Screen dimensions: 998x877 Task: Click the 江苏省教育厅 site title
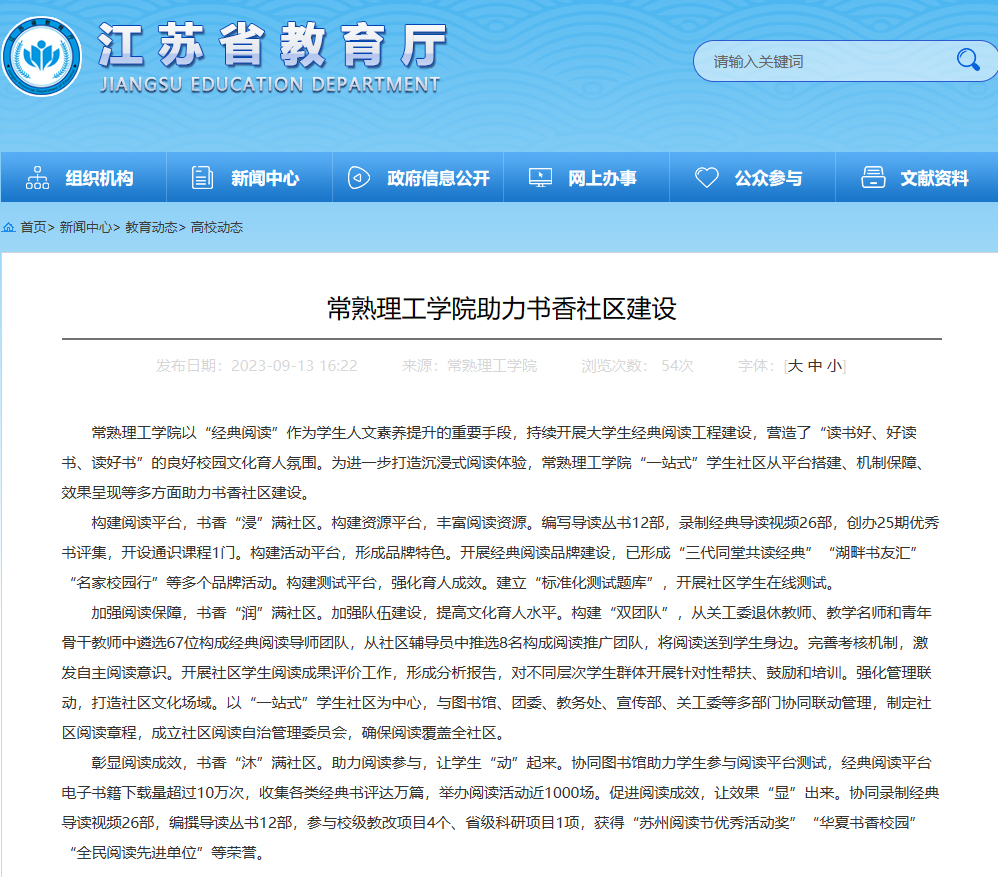272,45
